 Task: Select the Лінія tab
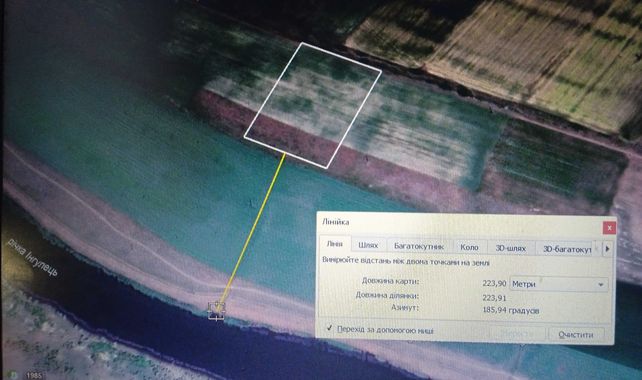click(335, 244)
